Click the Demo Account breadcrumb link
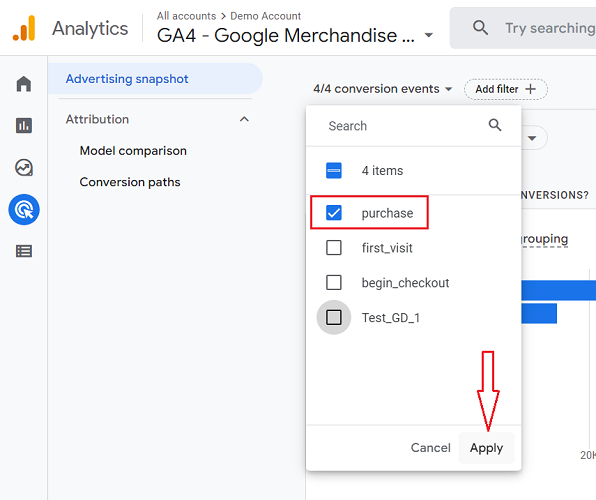Image resolution: width=596 pixels, height=500 pixels. point(265,16)
